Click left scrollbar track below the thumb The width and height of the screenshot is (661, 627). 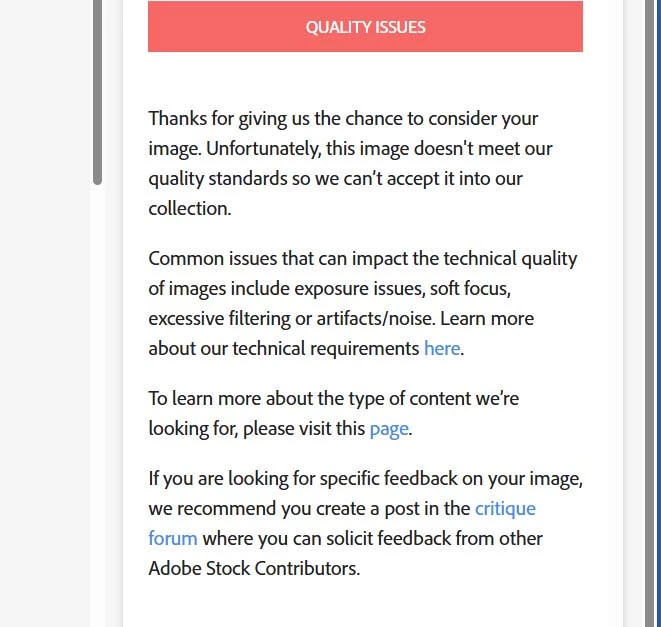pos(97,400)
